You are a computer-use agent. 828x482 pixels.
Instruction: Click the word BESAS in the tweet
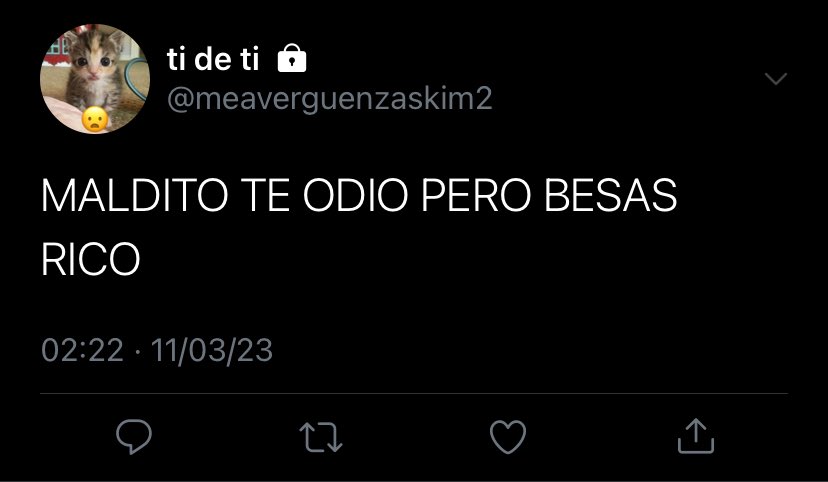(610, 195)
